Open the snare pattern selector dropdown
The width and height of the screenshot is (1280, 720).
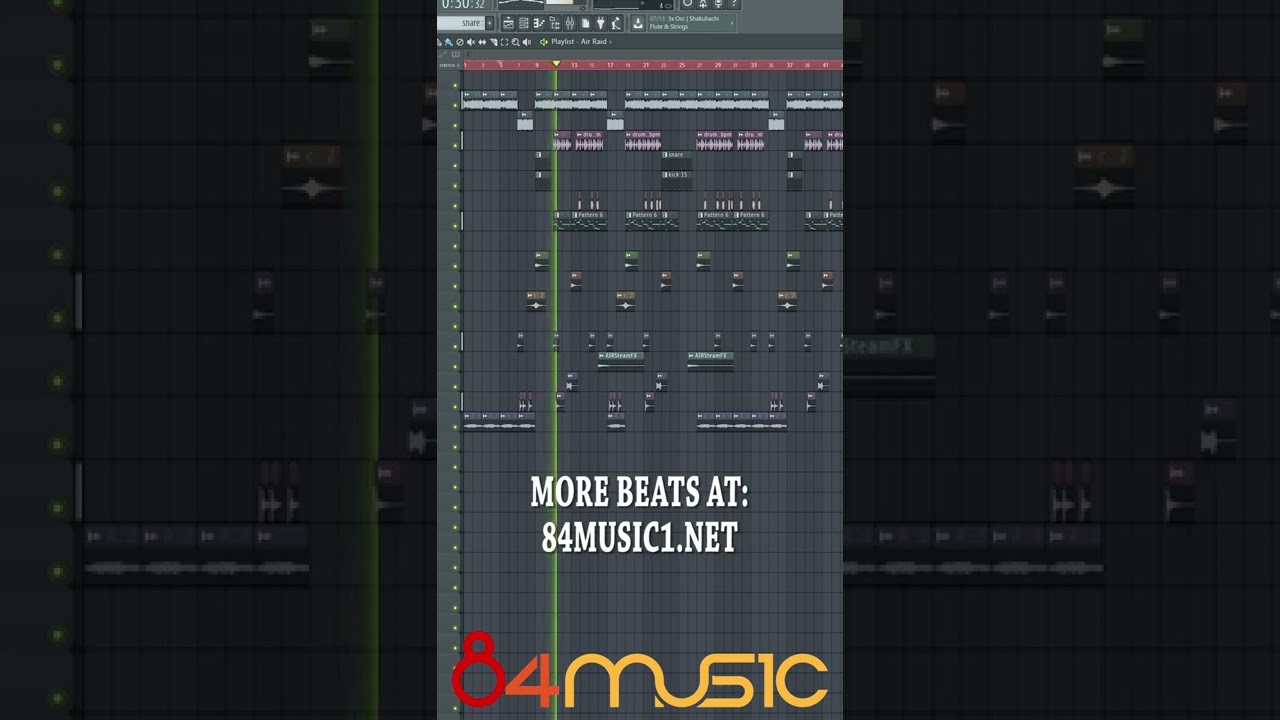point(461,23)
